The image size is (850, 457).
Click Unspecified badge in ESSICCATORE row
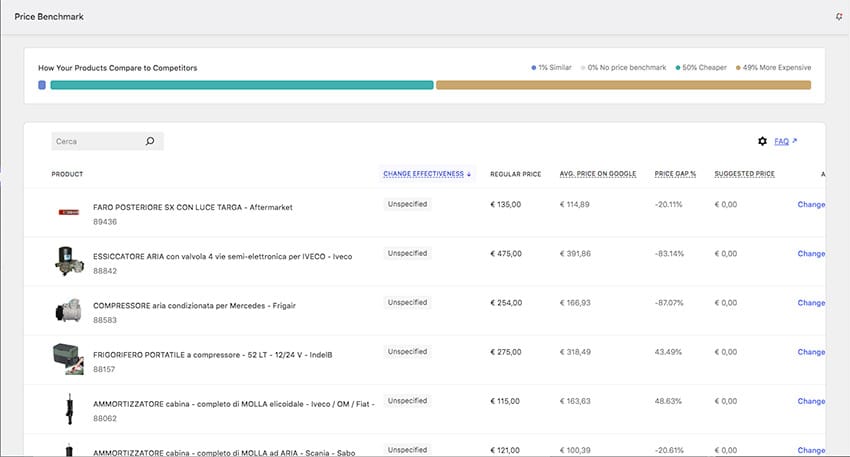coord(407,254)
